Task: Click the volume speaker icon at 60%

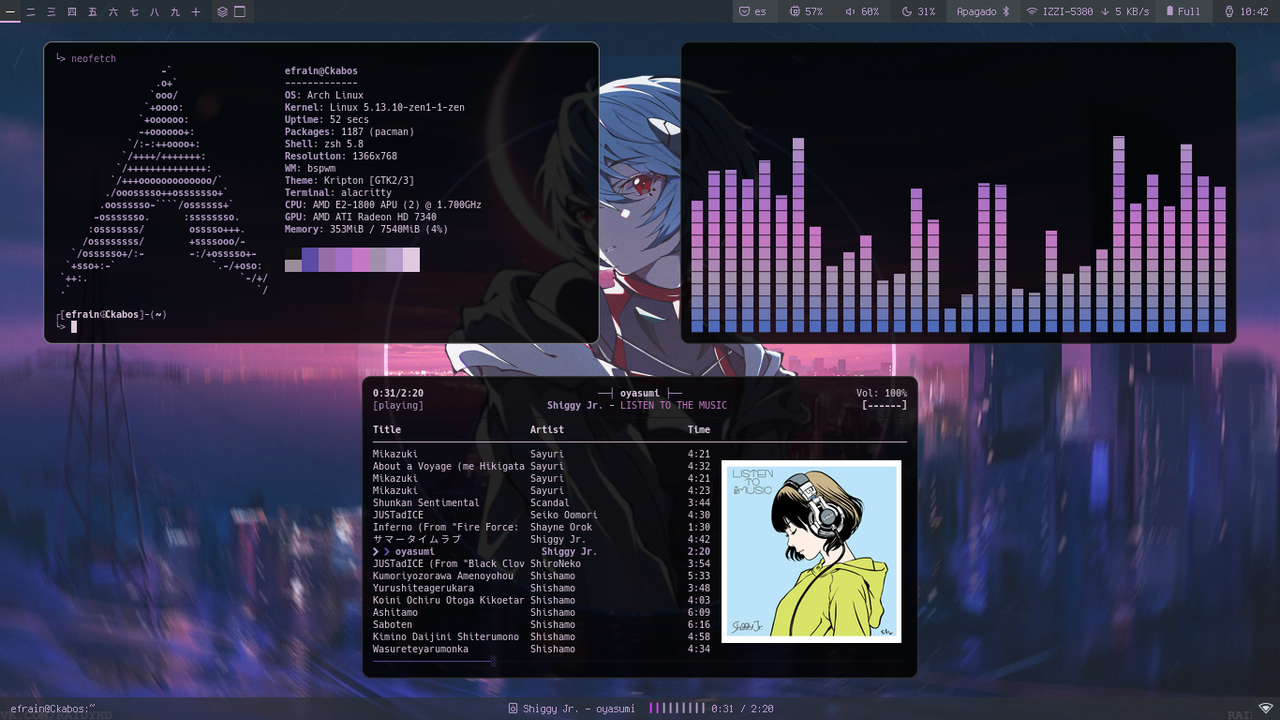Action: 849,11
